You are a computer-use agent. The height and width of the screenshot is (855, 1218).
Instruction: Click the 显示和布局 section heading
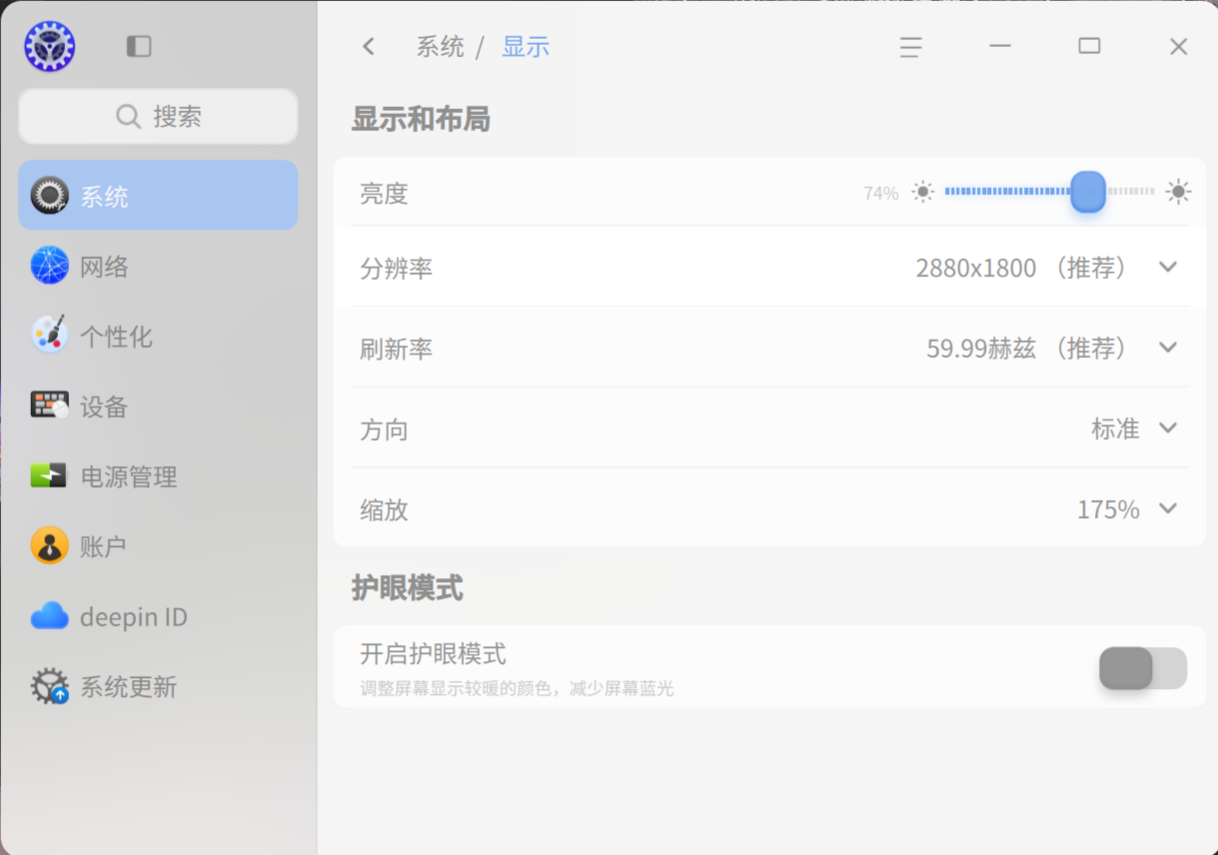(x=421, y=119)
